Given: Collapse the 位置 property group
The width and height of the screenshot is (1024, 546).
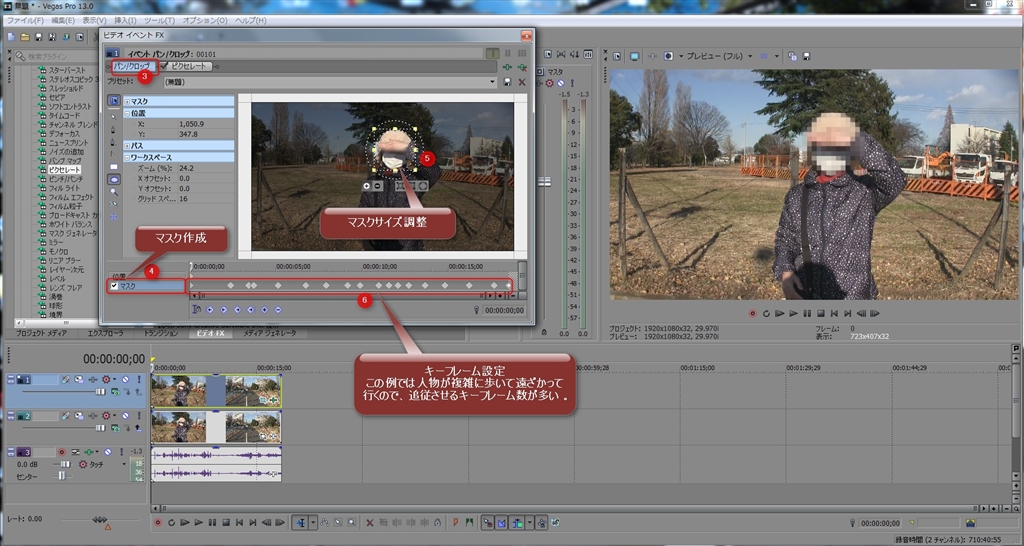Looking at the screenshot, I should tap(127, 114).
